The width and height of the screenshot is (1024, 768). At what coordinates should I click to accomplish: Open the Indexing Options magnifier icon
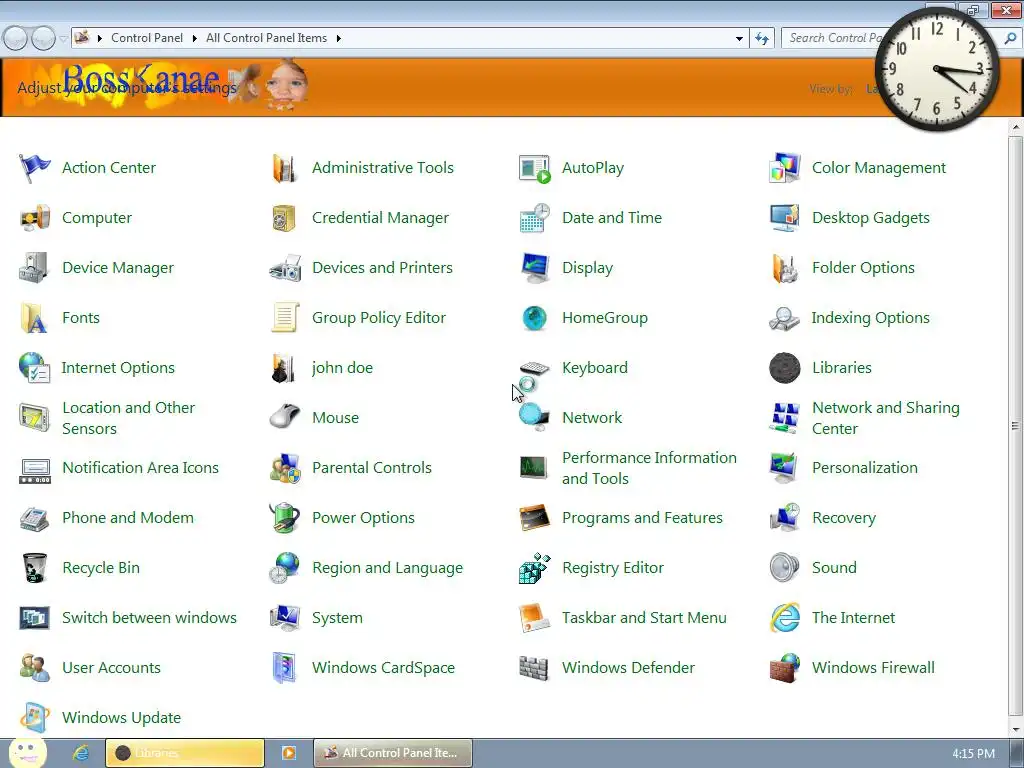[x=784, y=318]
